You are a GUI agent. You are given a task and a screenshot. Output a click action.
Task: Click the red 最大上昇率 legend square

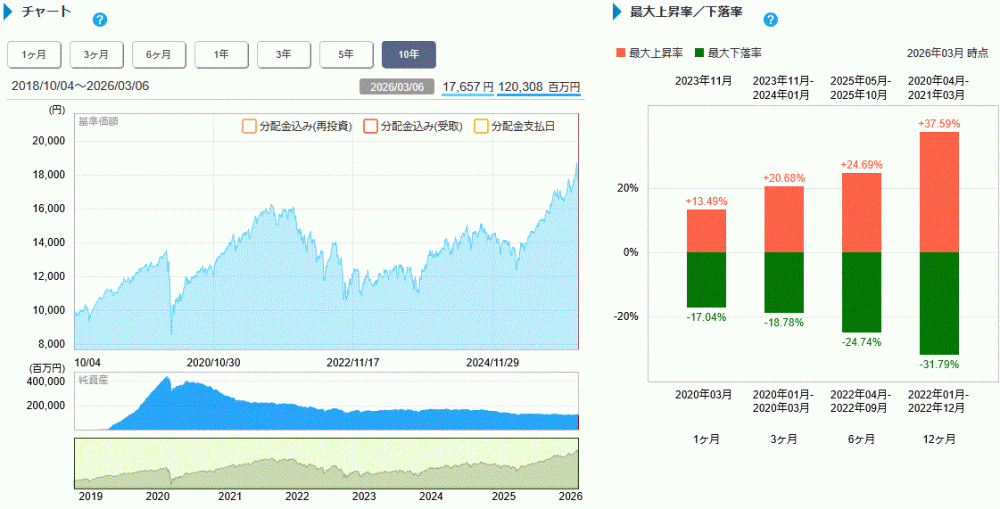[x=621, y=53]
